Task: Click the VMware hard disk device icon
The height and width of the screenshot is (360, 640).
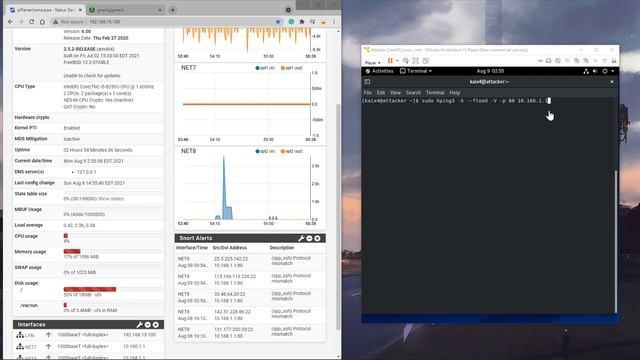Action: pos(549,61)
